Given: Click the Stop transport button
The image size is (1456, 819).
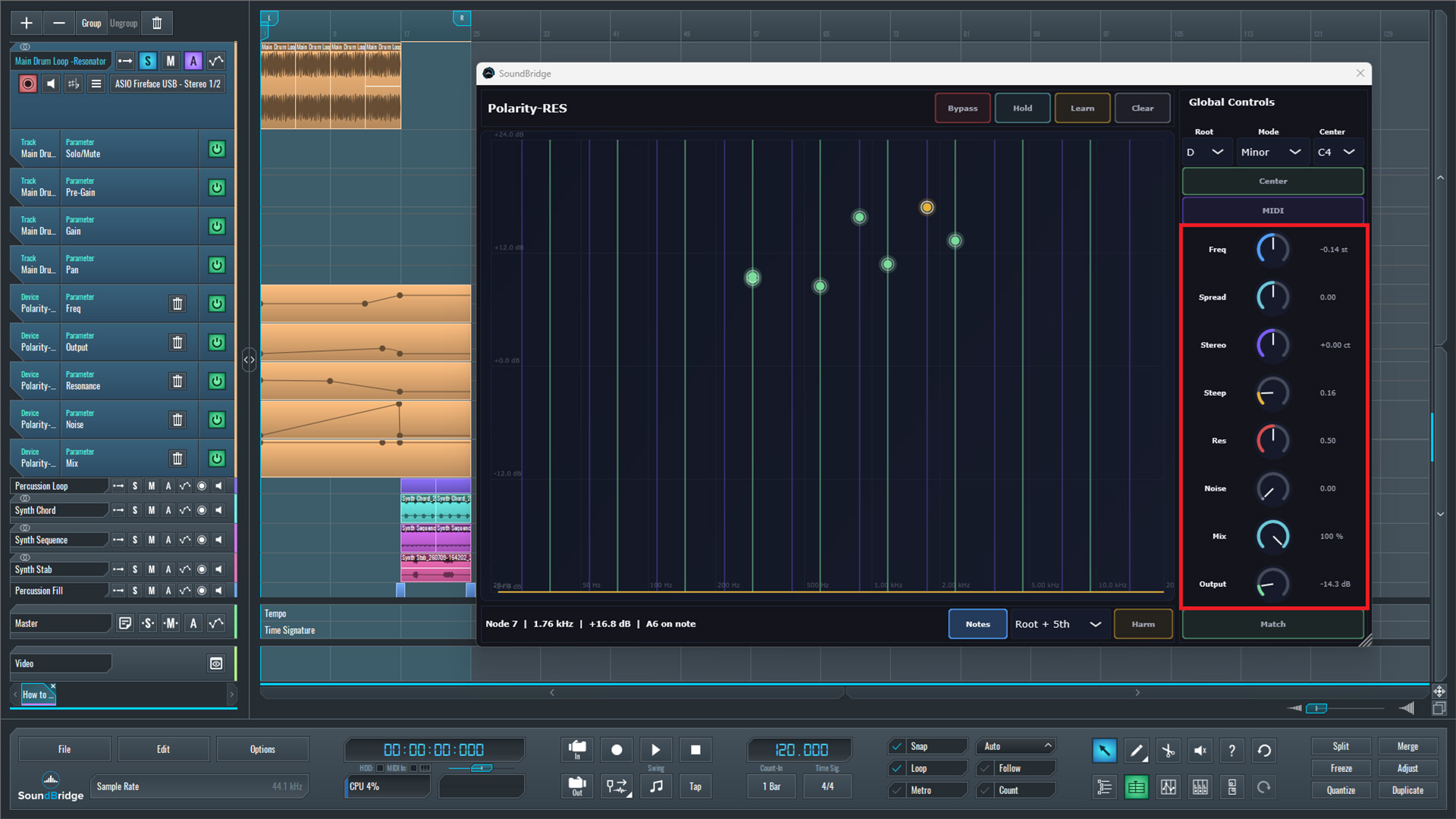Looking at the screenshot, I should 695,750.
